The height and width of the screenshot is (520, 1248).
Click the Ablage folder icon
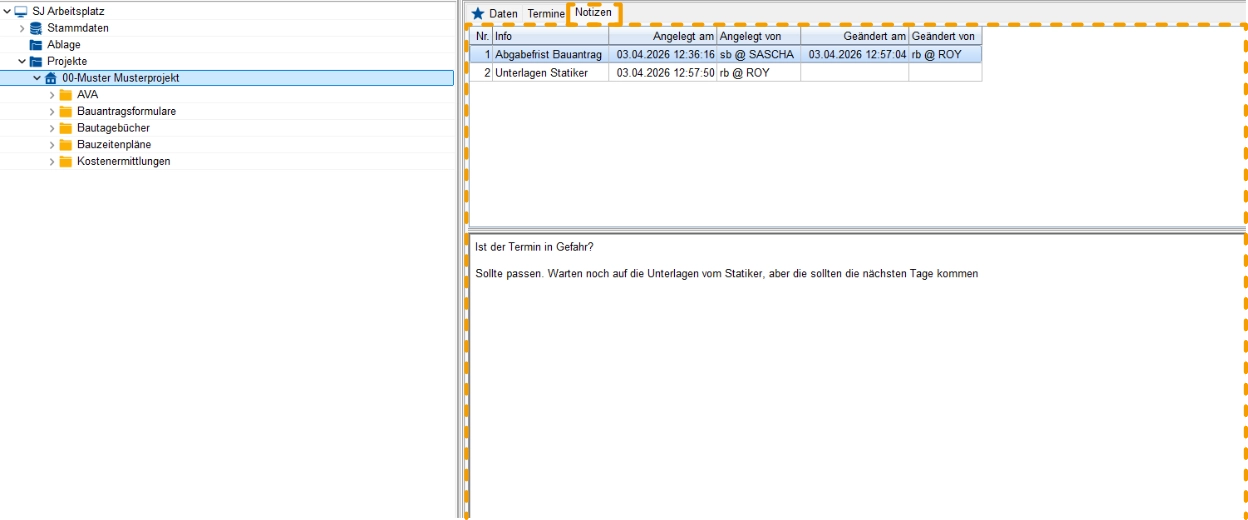(36, 45)
